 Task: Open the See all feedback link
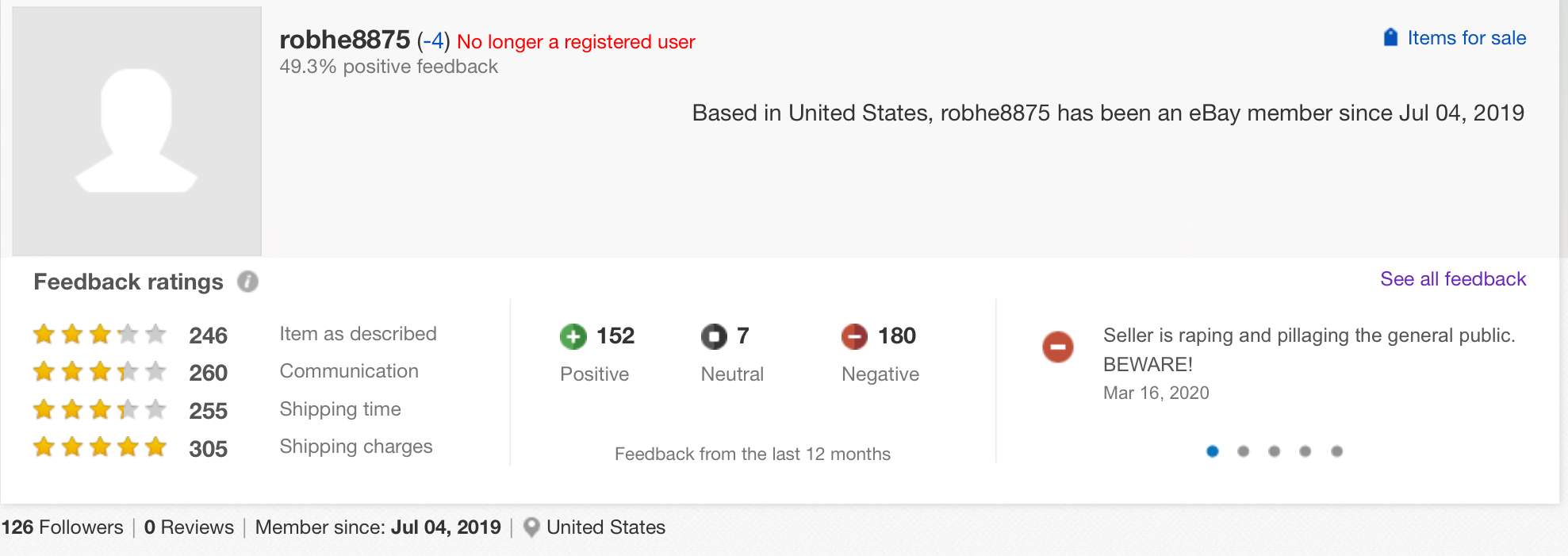[1453, 279]
